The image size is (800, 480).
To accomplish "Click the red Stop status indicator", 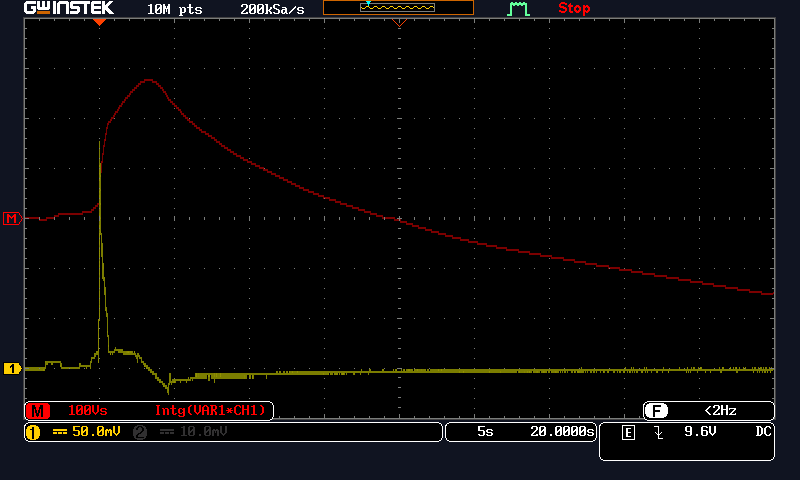I will (x=574, y=8).
